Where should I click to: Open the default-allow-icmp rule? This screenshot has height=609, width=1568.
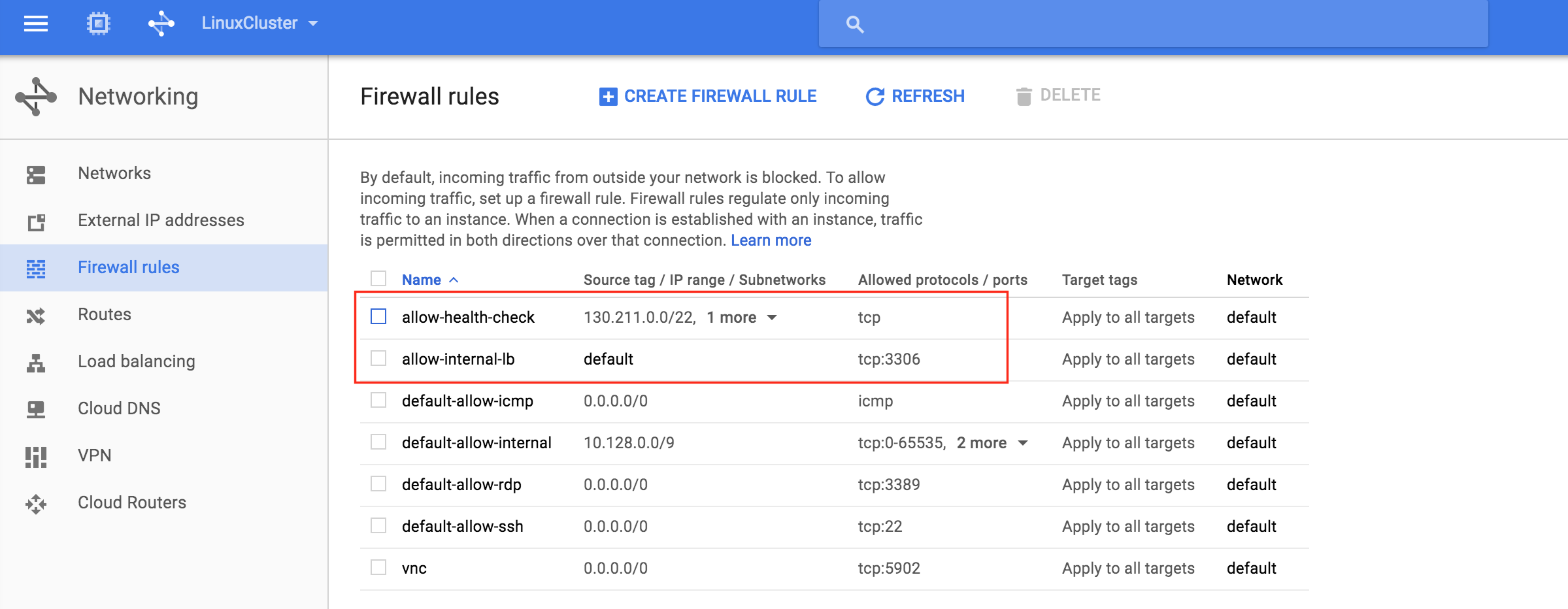coord(467,401)
